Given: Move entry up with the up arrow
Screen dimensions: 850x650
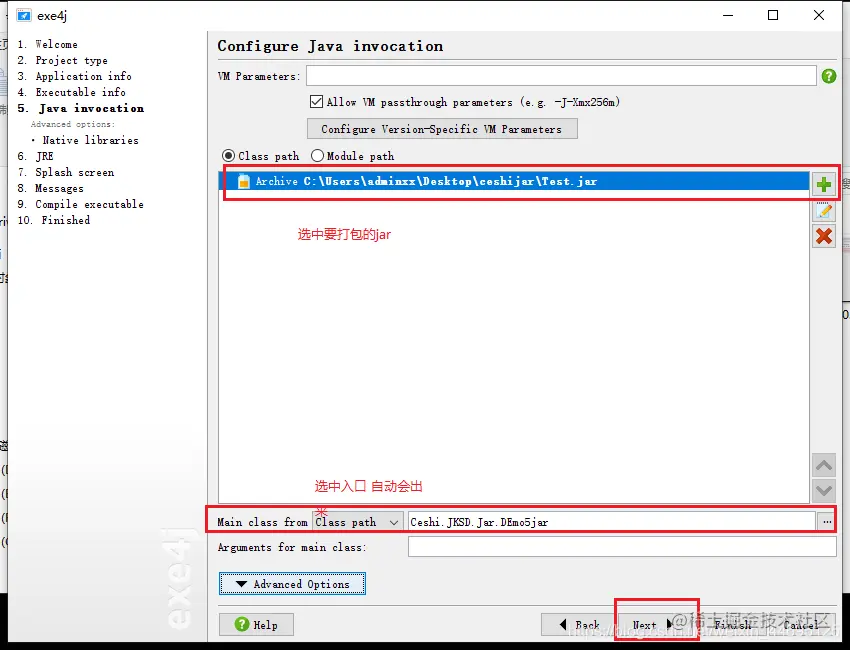Looking at the screenshot, I should click(x=823, y=466).
